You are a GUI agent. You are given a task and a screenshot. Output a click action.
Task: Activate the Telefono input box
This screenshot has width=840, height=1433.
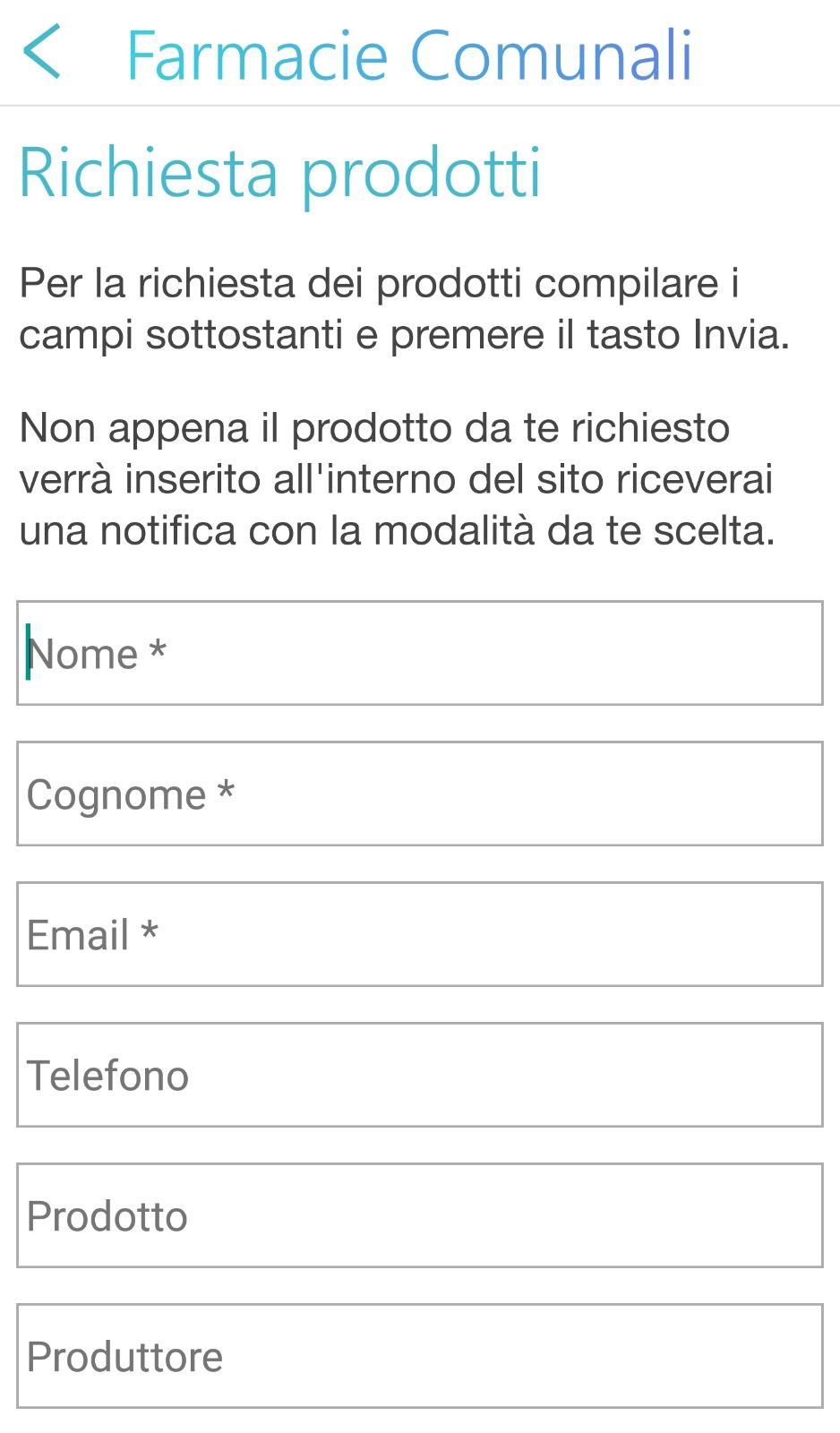click(419, 1075)
